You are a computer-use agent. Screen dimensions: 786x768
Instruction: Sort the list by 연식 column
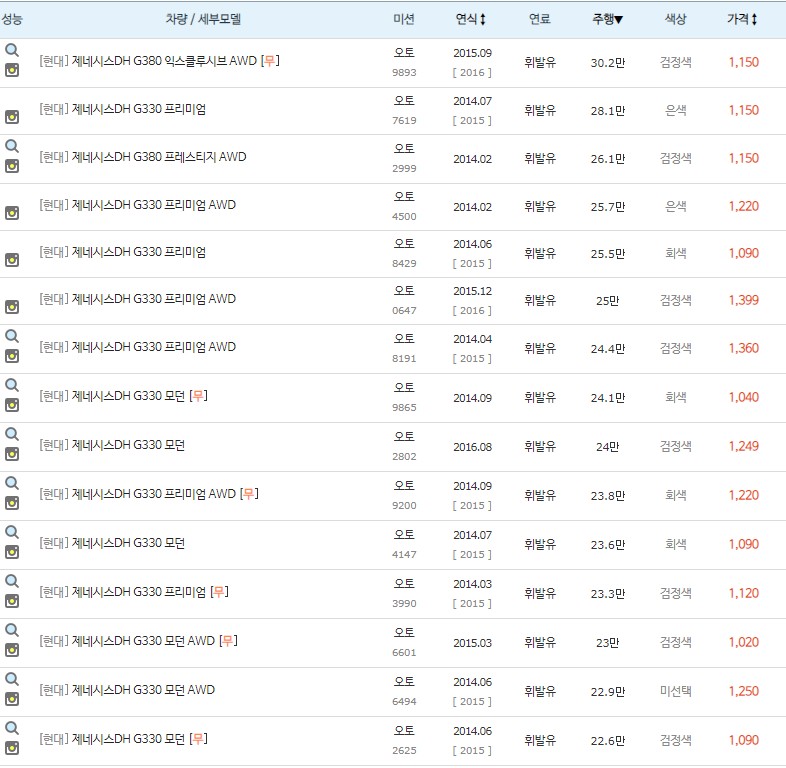(x=470, y=19)
